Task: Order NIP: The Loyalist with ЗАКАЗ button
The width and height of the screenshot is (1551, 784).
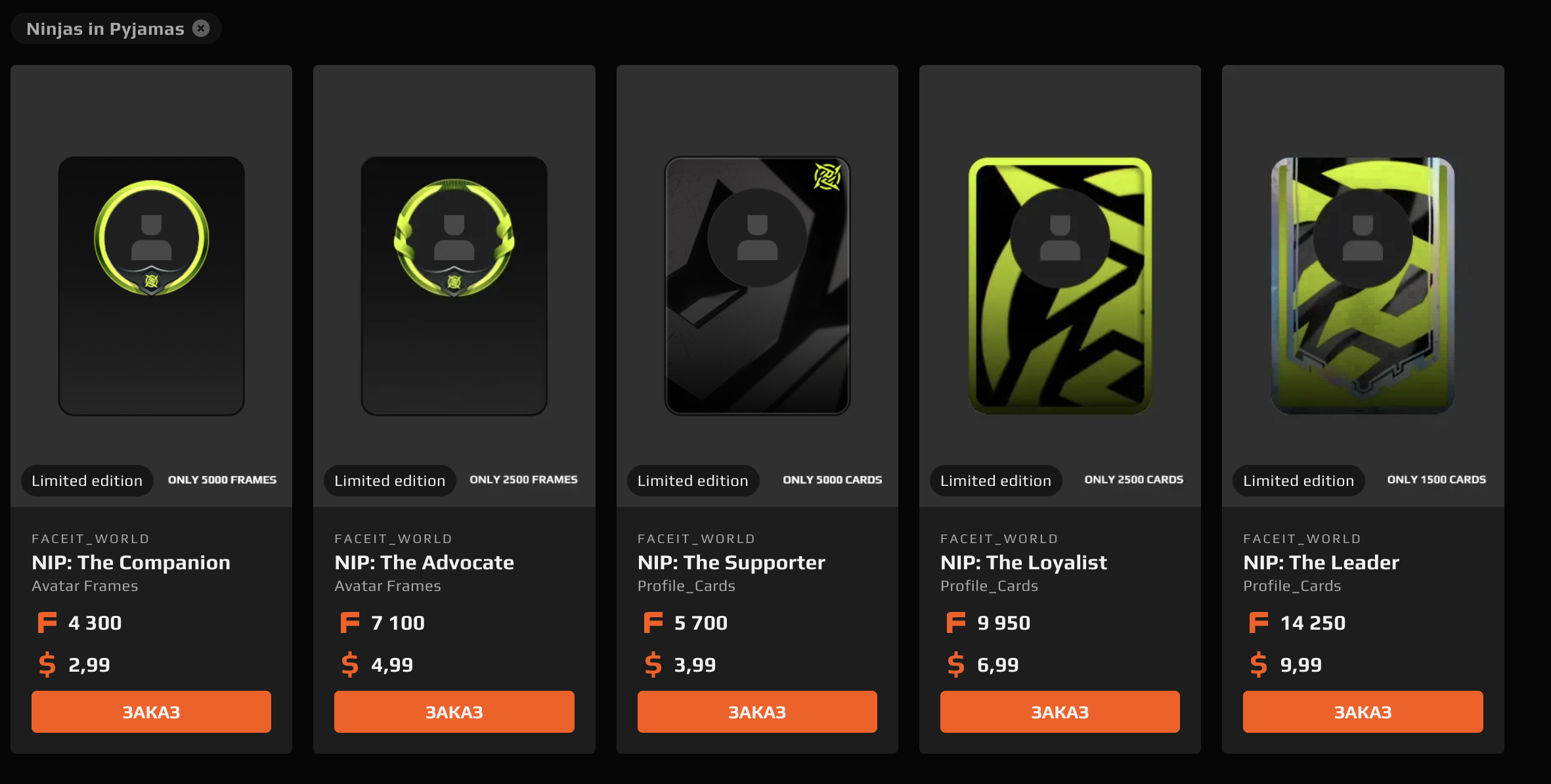Action: point(1060,712)
